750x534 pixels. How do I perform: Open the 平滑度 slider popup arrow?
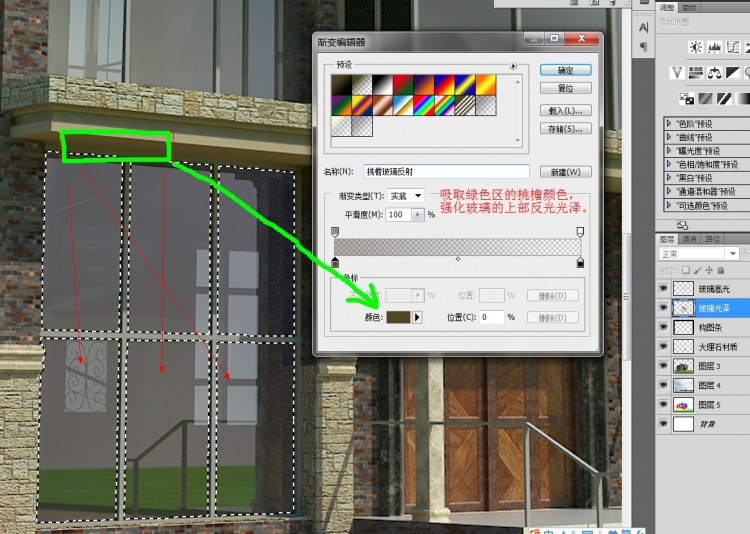(418, 215)
